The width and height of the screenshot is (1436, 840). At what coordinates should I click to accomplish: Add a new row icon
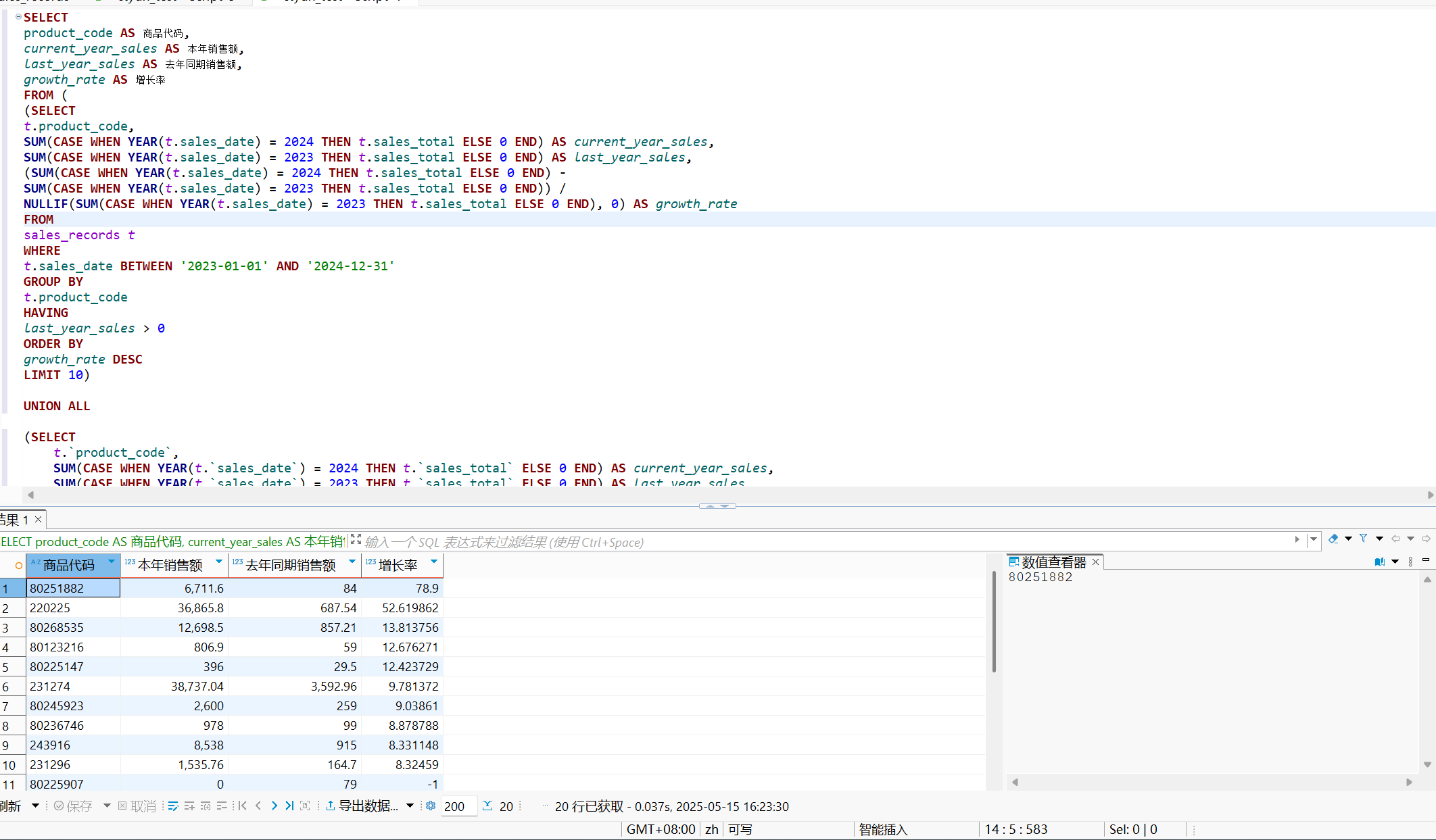click(x=189, y=806)
